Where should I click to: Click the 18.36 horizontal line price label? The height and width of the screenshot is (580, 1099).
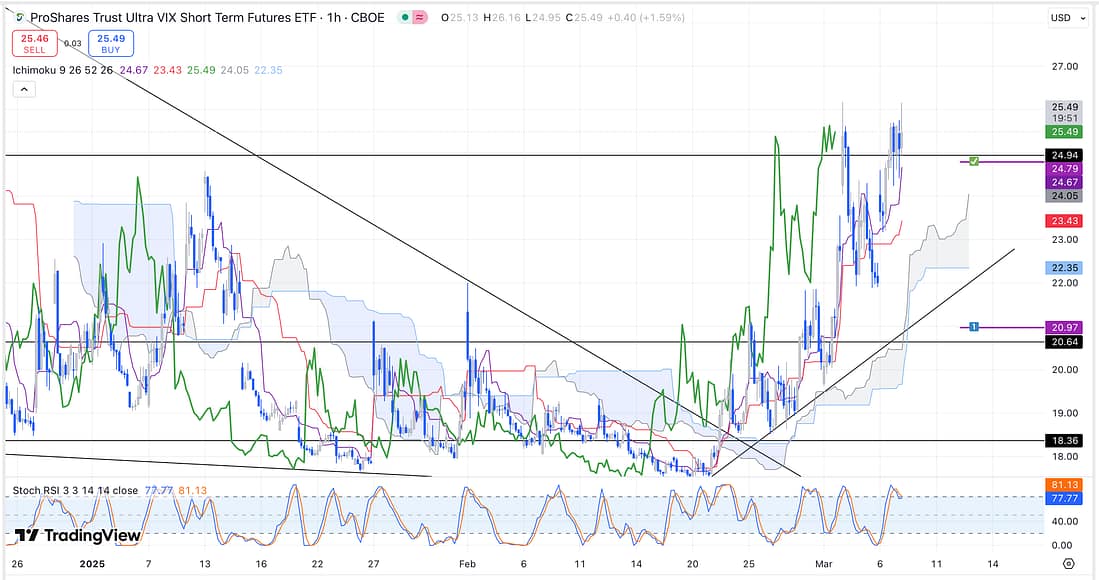coord(1064,440)
